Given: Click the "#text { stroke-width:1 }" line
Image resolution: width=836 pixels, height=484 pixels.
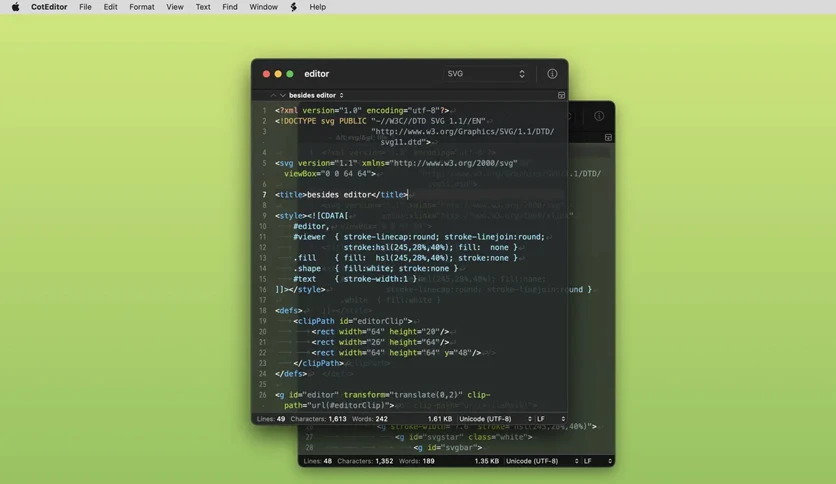Looking at the screenshot, I should point(355,279).
